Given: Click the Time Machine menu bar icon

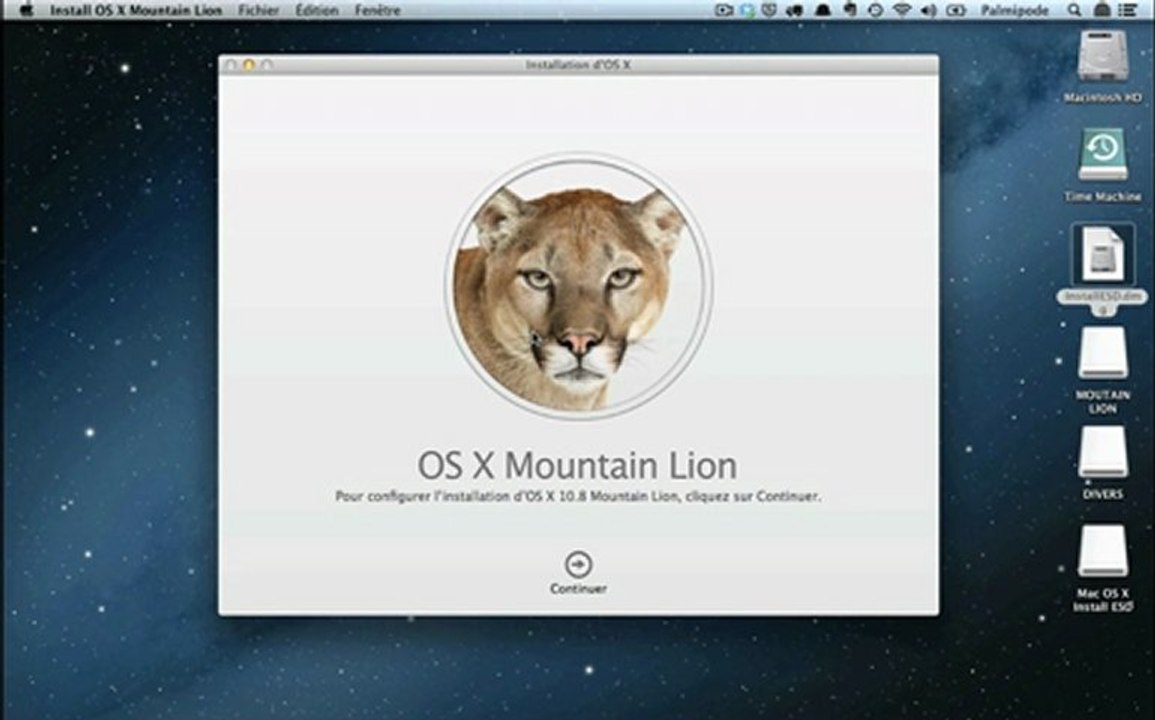Looking at the screenshot, I should pyautogui.click(x=875, y=10).
